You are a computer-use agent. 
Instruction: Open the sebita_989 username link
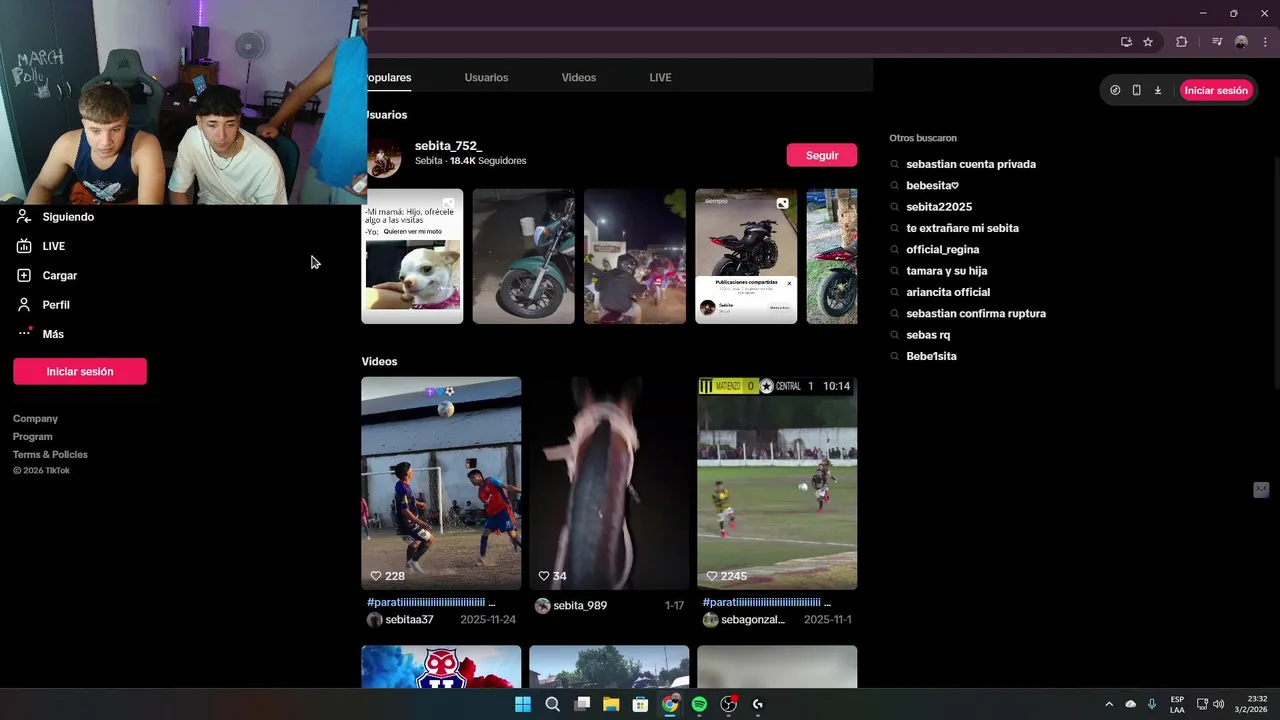(x=580, y=606)
